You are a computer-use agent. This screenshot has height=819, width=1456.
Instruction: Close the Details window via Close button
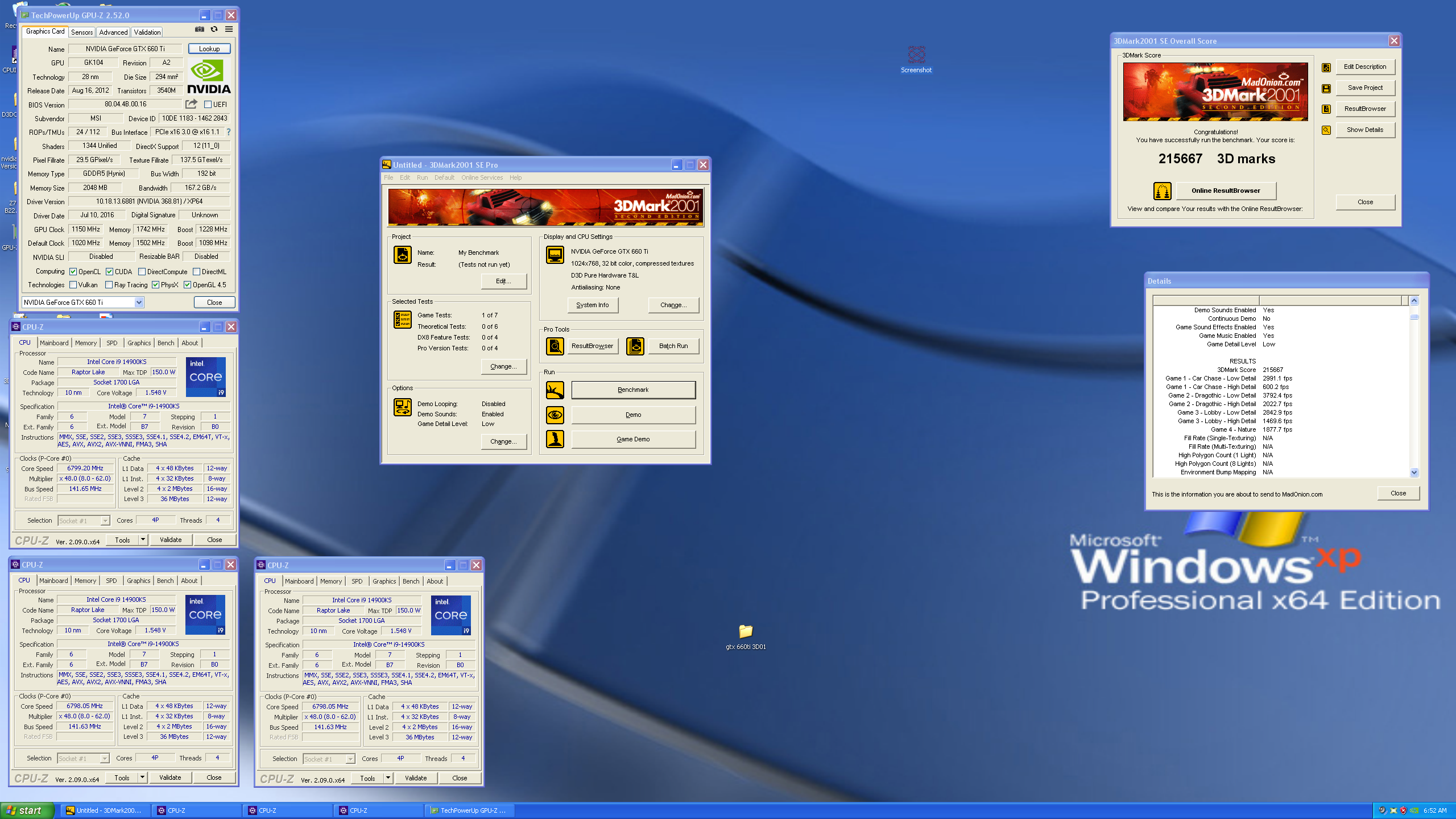[x=1398, y=493]
